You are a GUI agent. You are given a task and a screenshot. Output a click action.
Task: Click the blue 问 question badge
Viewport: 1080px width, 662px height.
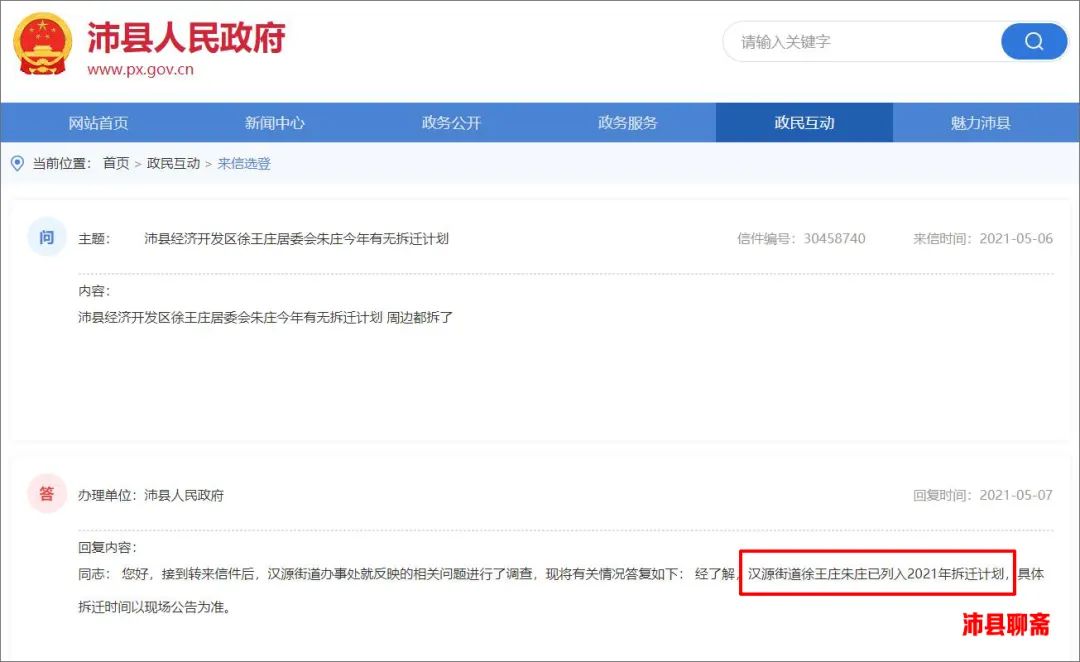46,238
